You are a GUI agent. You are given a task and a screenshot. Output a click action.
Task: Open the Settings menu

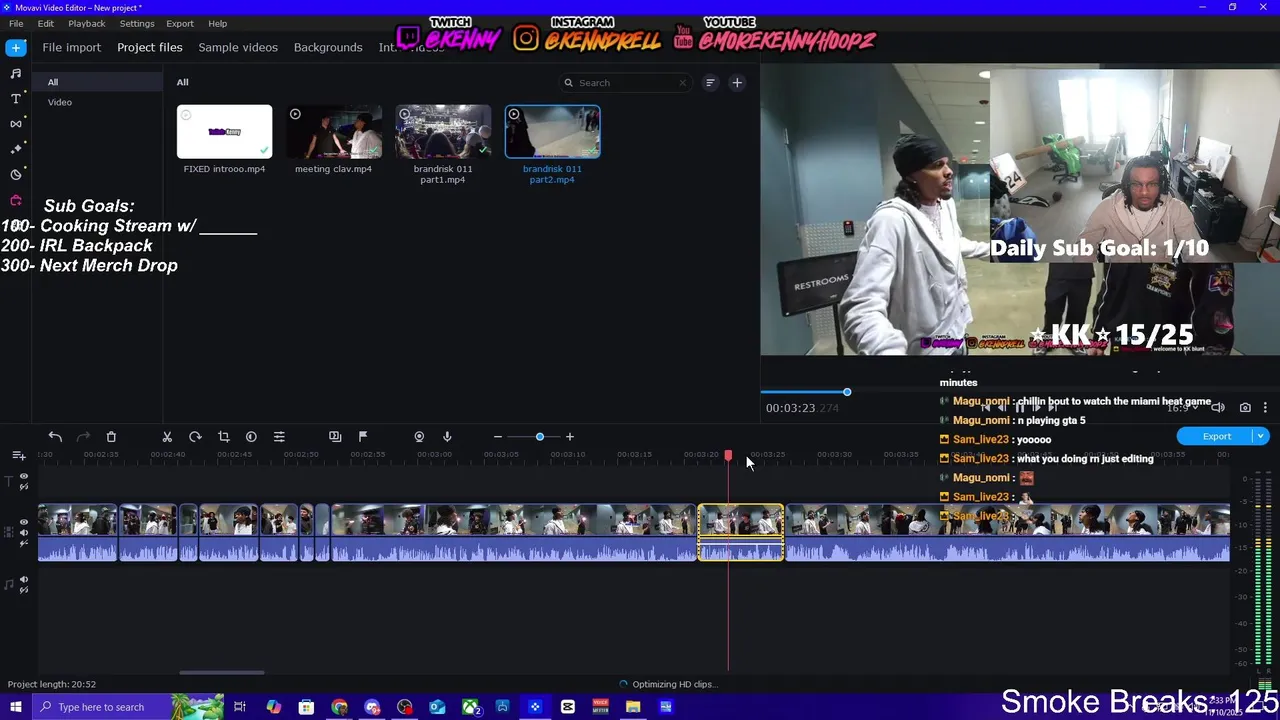click(137, 23)
